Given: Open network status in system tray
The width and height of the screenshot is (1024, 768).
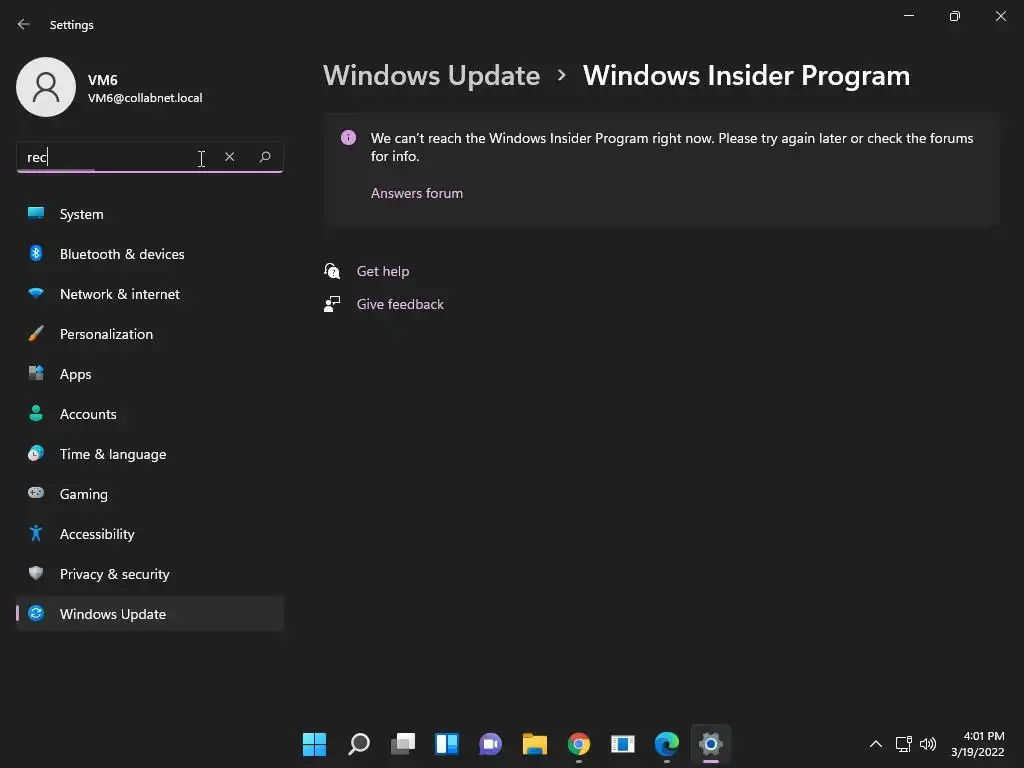Looking at the screenshot, I should [x=903, y=744].
